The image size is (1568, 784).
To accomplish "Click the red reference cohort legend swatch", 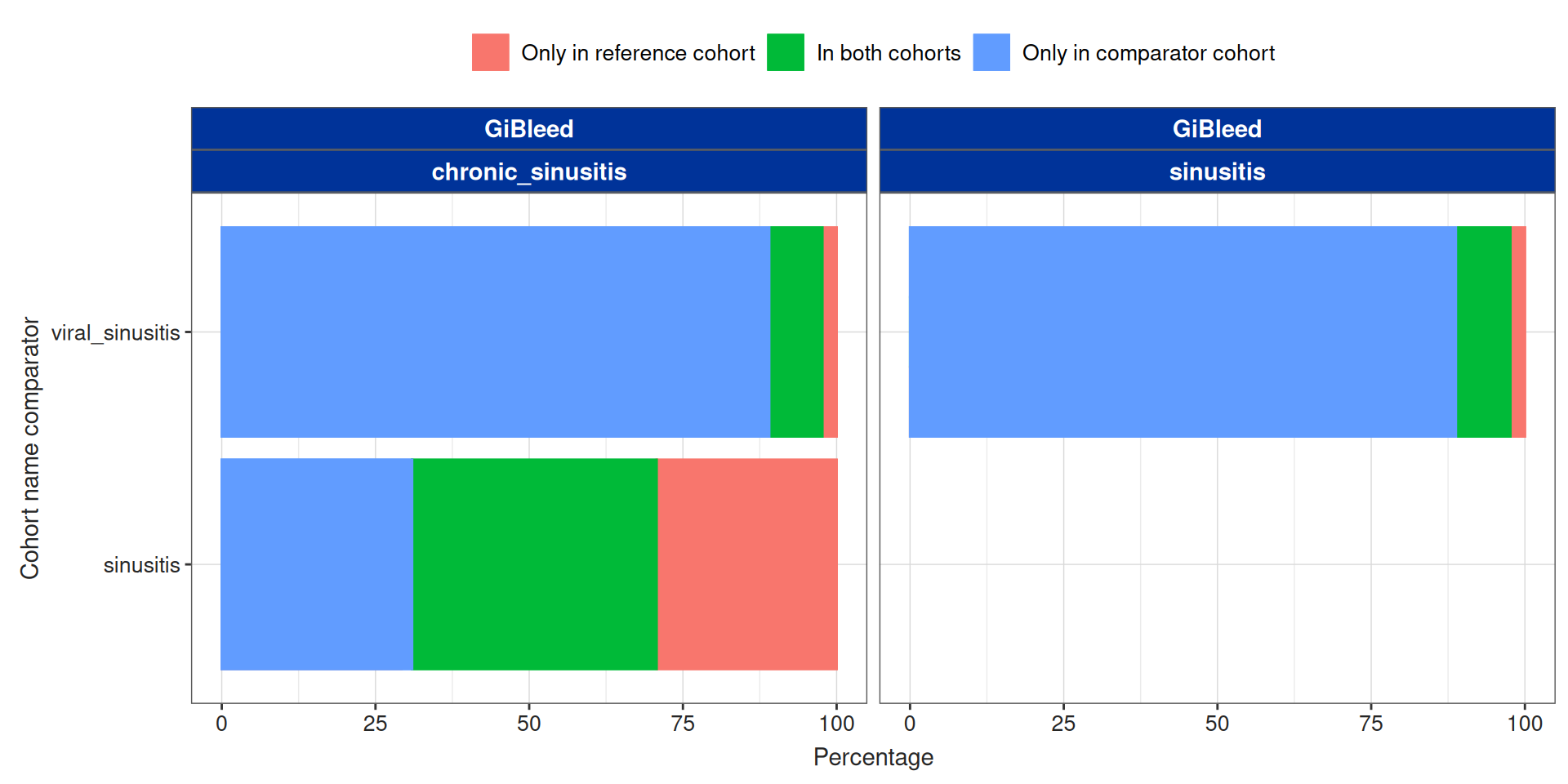I will 490,52.
